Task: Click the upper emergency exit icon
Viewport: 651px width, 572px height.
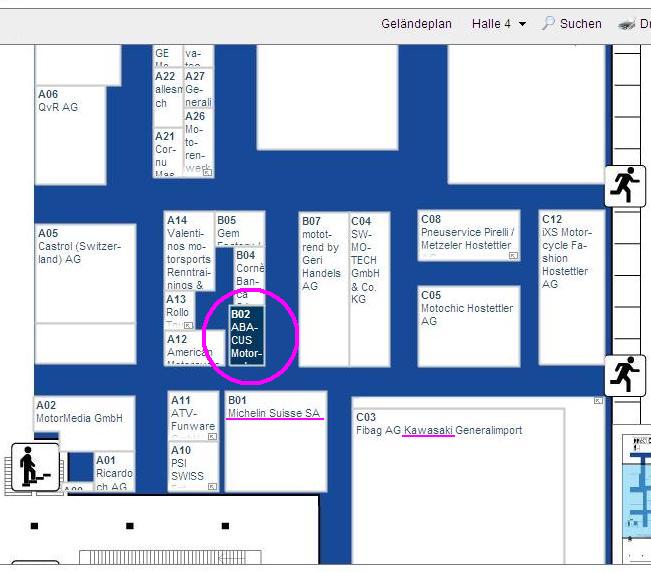Action: click(x=626, y=185)
